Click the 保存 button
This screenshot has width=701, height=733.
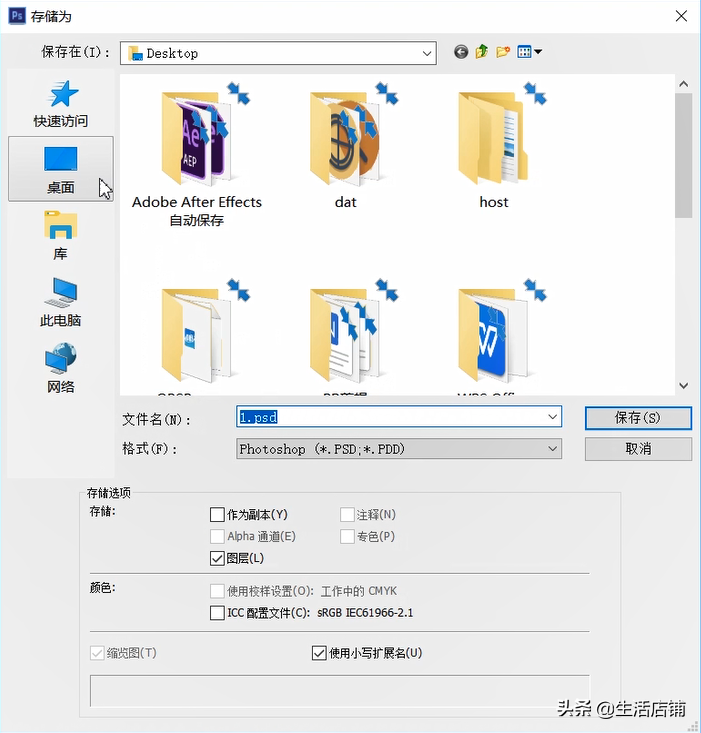click(x=638, y=418)
